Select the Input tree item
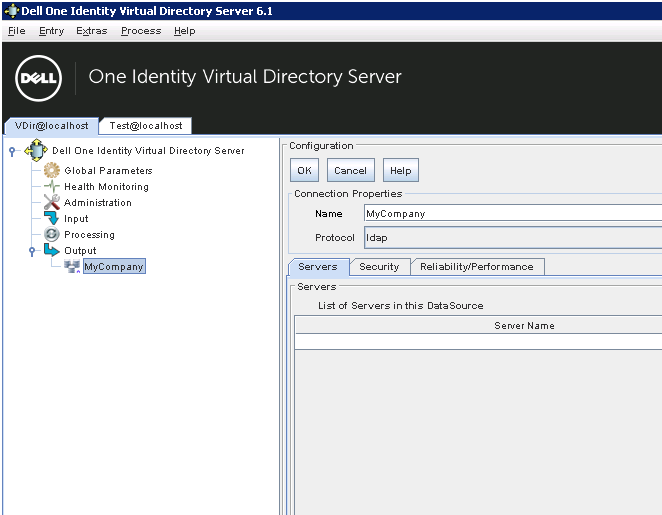Image resolution: width=662 pixels, height=515 pixels. [76, 219]
